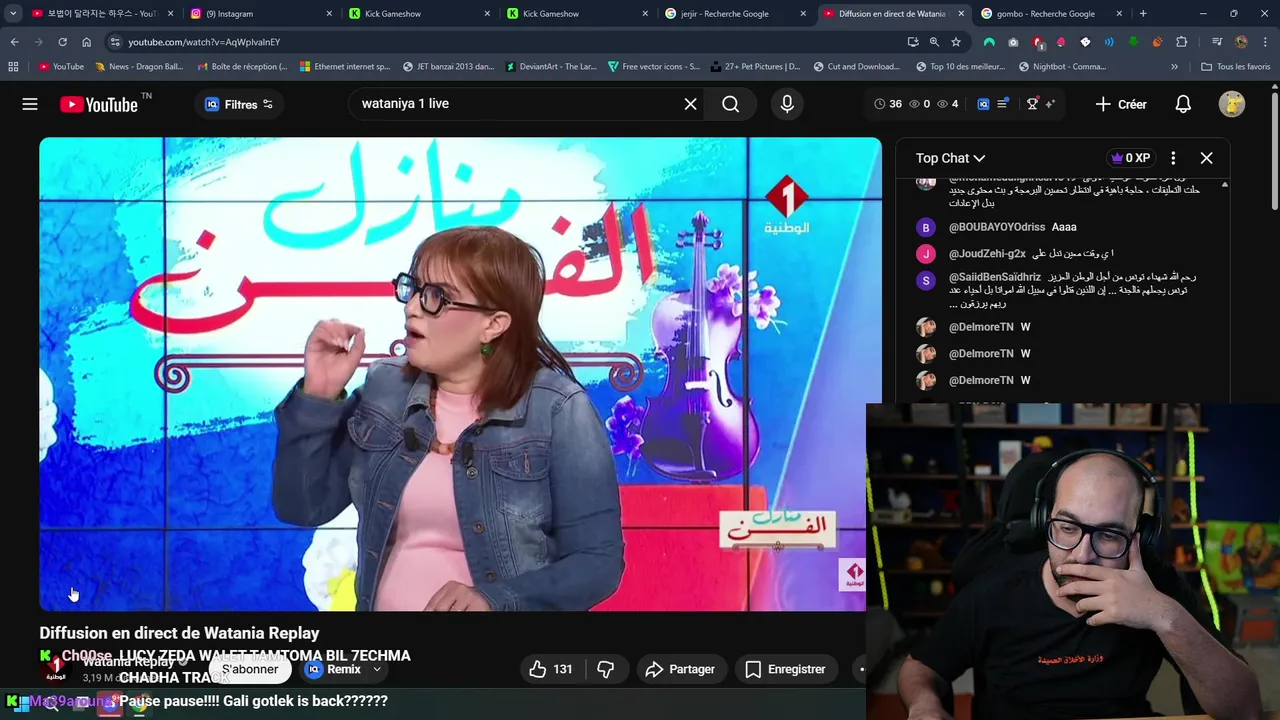Open the DeviantArt bookmark
The width and height of the screenshot is (1280, 720).
[x=551, y=67]
